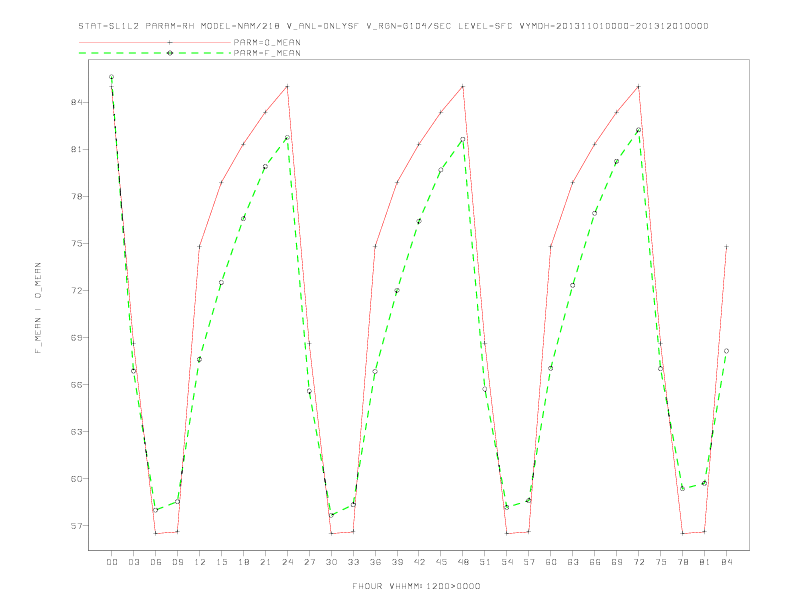Image resolution: width=792 pixels, height=612 pixels.
Task: Select the STAT=SL1L2 chart title line
Action: point(393,26)
